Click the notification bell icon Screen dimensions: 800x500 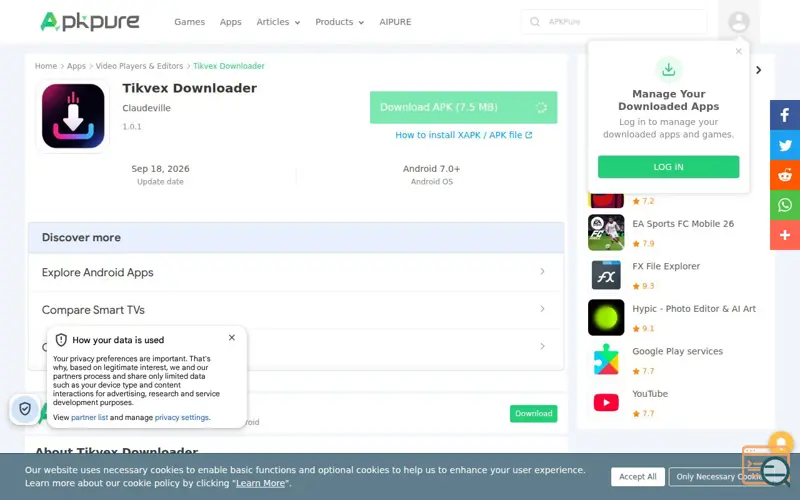tap(781, 442)
